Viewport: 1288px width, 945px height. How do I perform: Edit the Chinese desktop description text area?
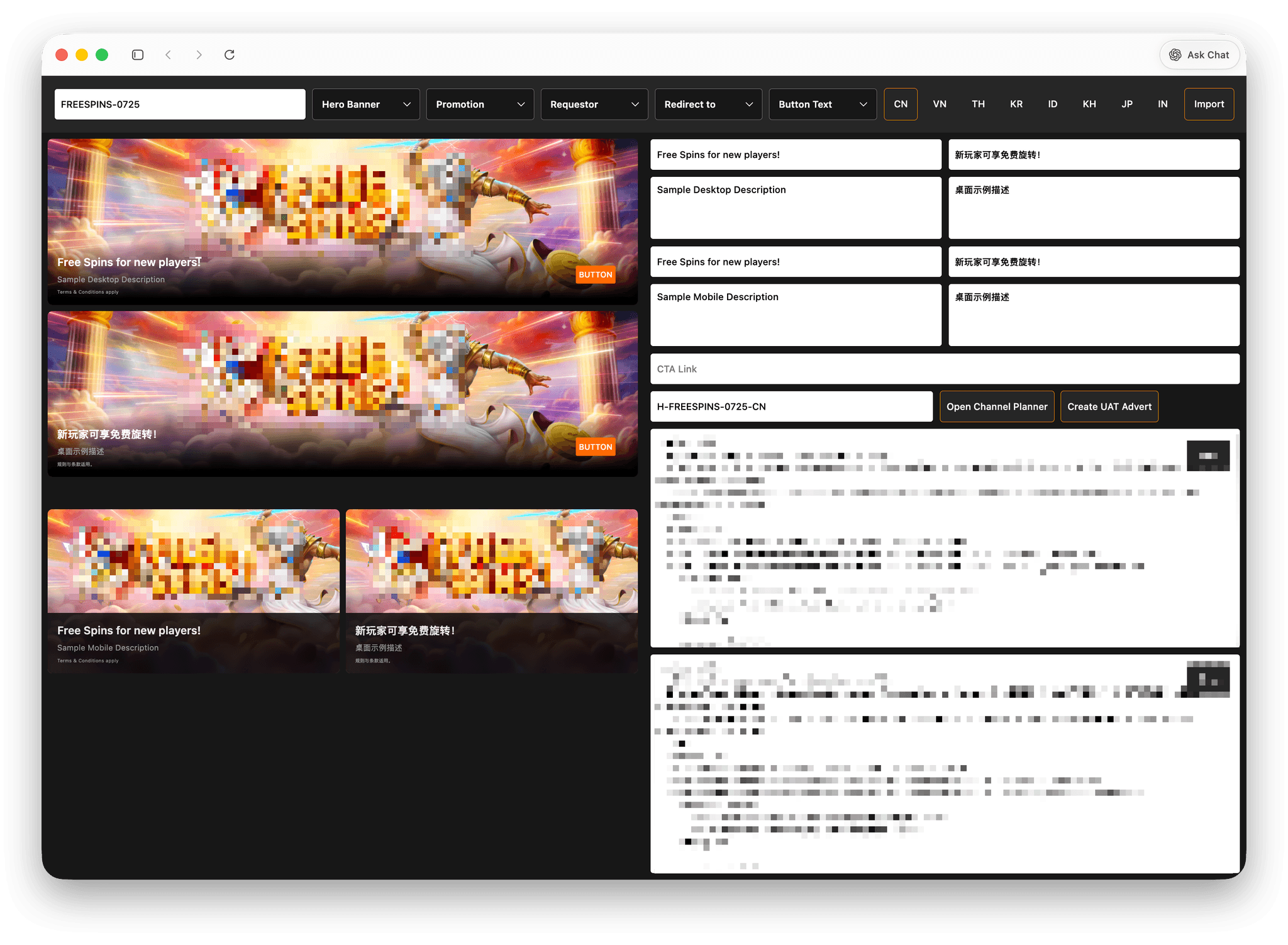[1094, 208]
